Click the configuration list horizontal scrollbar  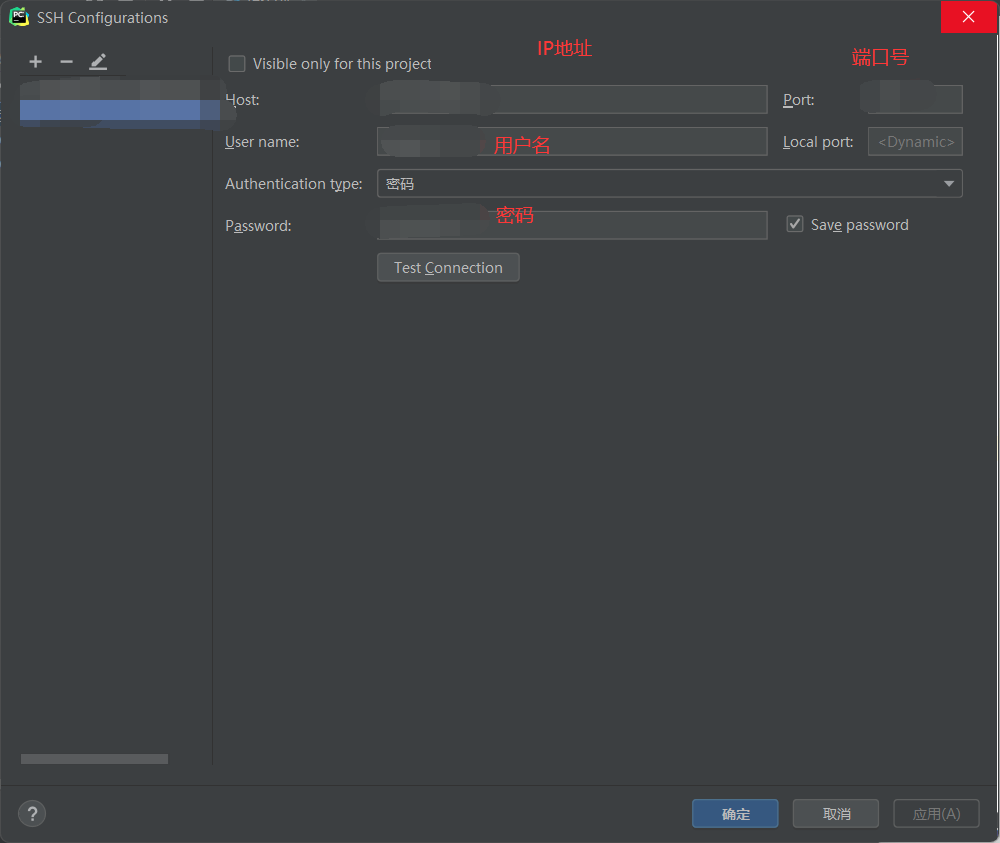click(94, 759)
